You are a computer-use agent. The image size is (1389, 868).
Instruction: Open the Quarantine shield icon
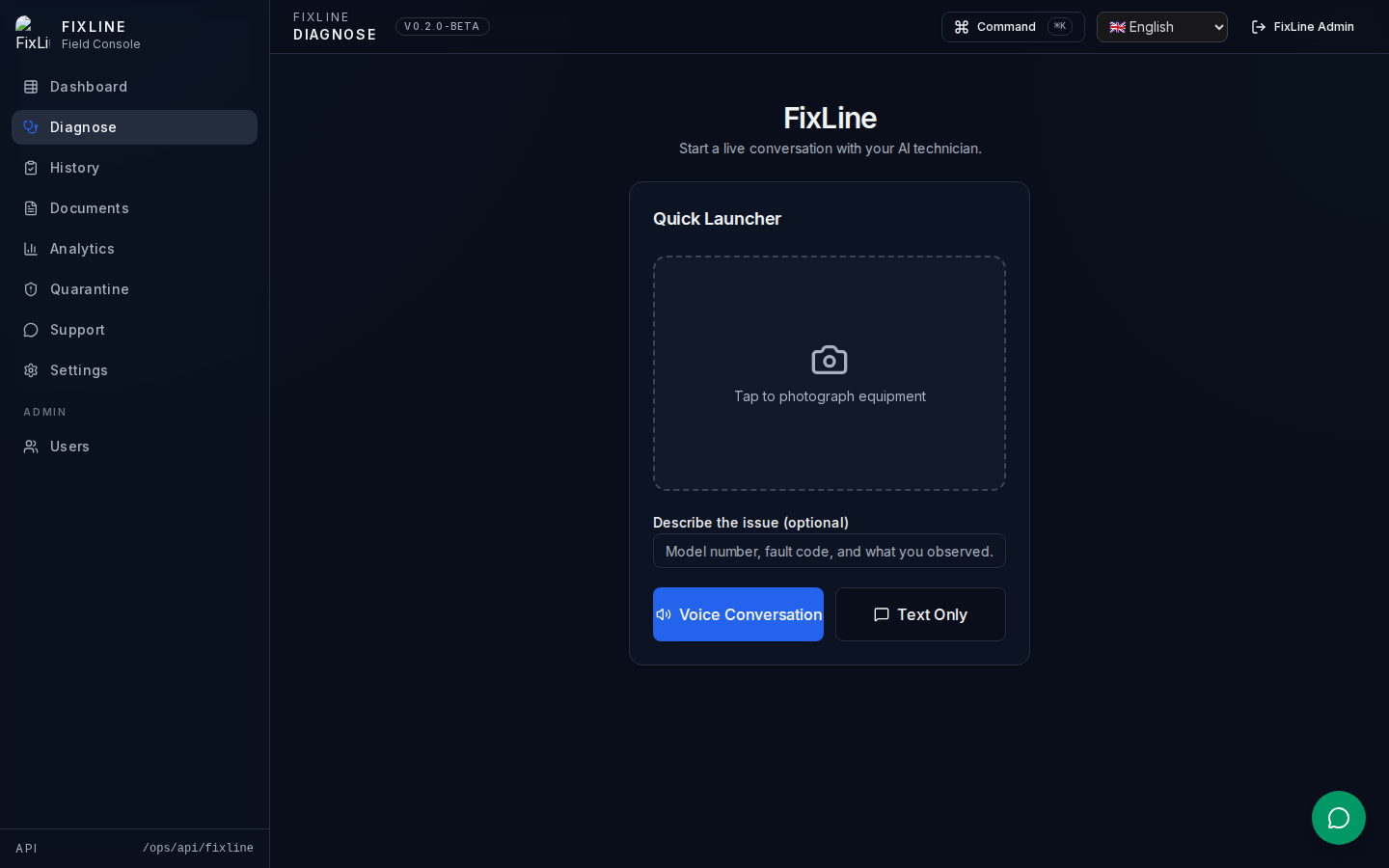point(30,289)
